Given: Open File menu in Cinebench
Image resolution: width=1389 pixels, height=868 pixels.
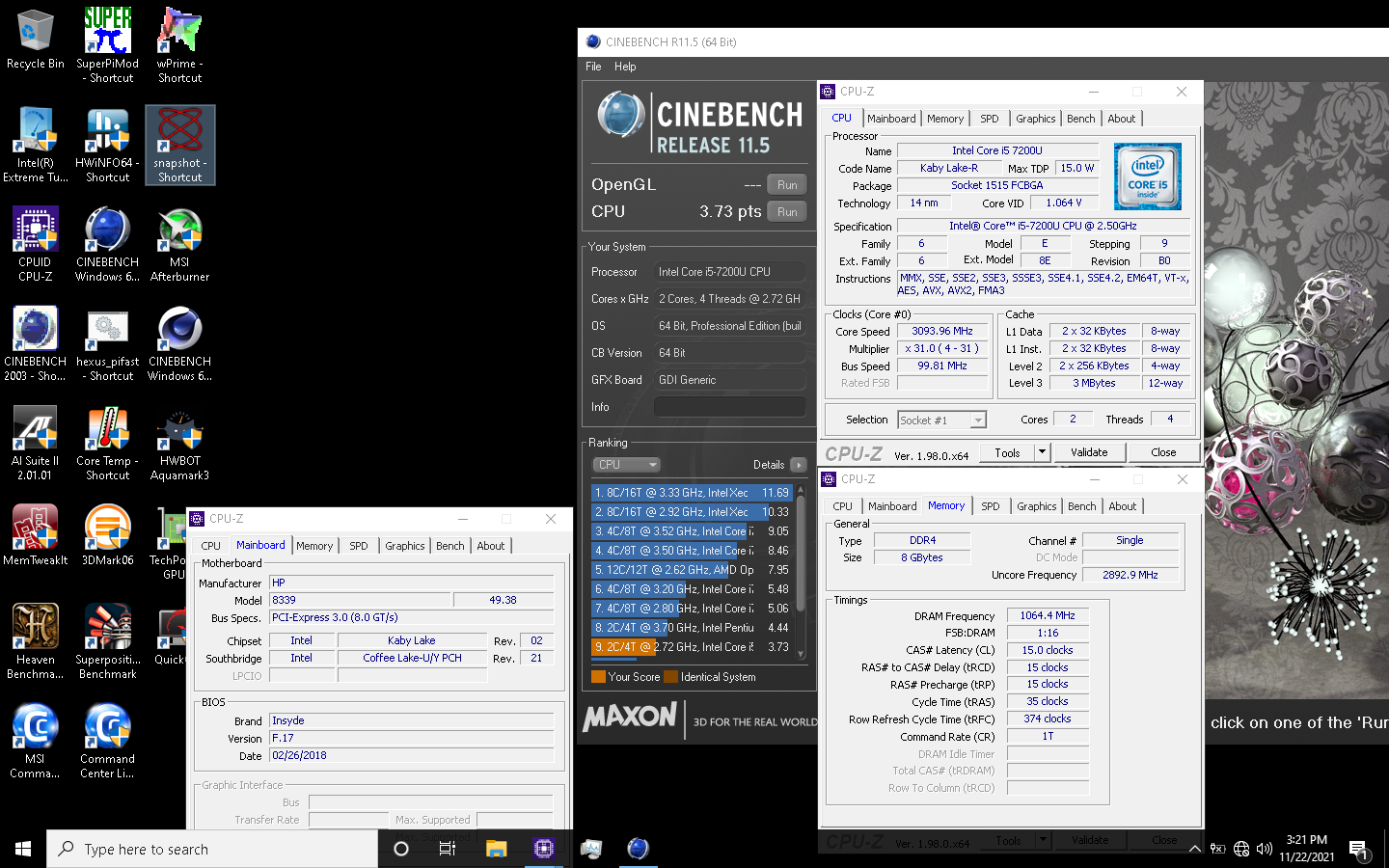Looking at the screenshot, I should 593,67.
